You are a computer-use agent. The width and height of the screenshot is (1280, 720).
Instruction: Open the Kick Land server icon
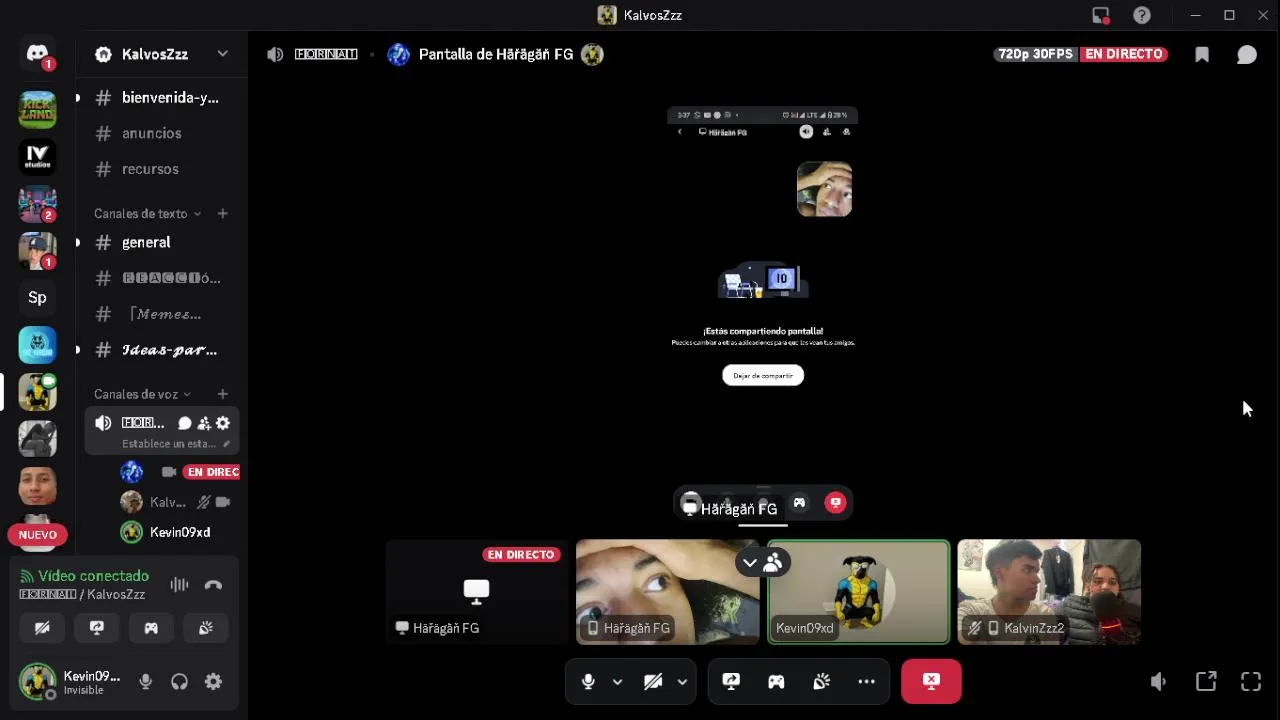[x=37, y=109]
